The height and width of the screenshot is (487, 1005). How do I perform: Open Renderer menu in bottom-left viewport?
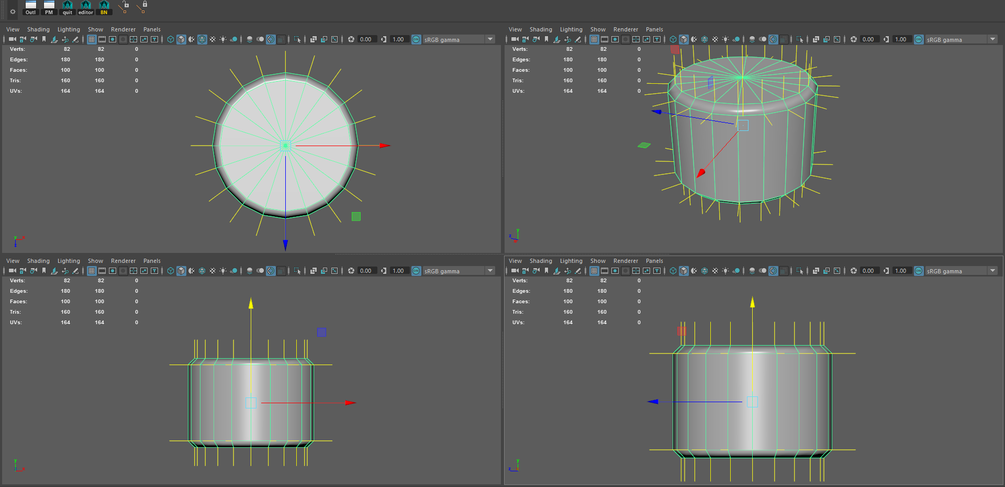click(123, 261)
